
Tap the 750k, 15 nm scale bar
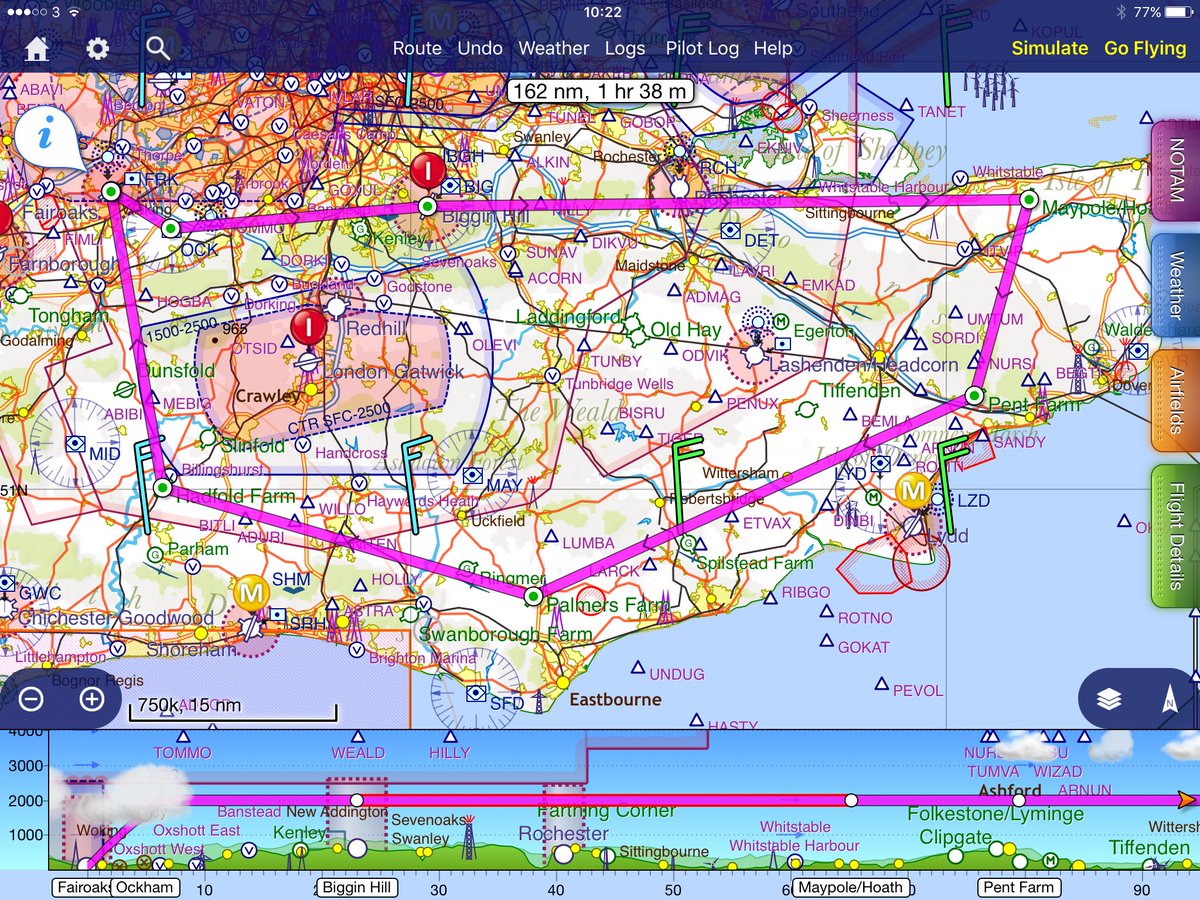[231, 707]
